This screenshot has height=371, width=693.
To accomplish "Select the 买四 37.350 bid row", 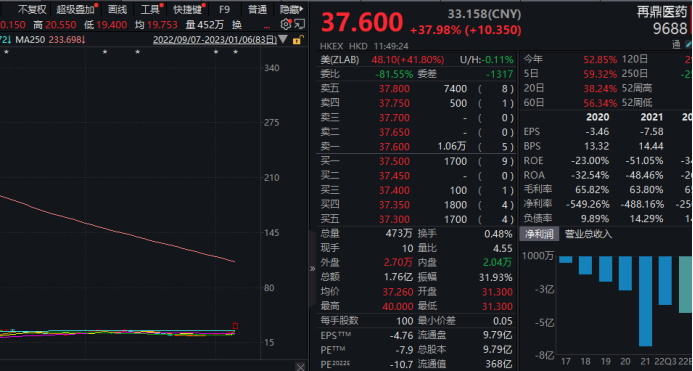I will tap(416, 205).
